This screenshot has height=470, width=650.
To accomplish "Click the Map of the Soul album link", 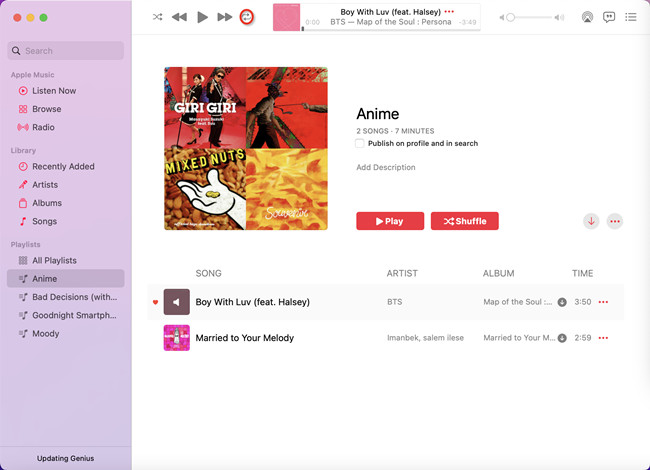I will click(x=518, y=302).
